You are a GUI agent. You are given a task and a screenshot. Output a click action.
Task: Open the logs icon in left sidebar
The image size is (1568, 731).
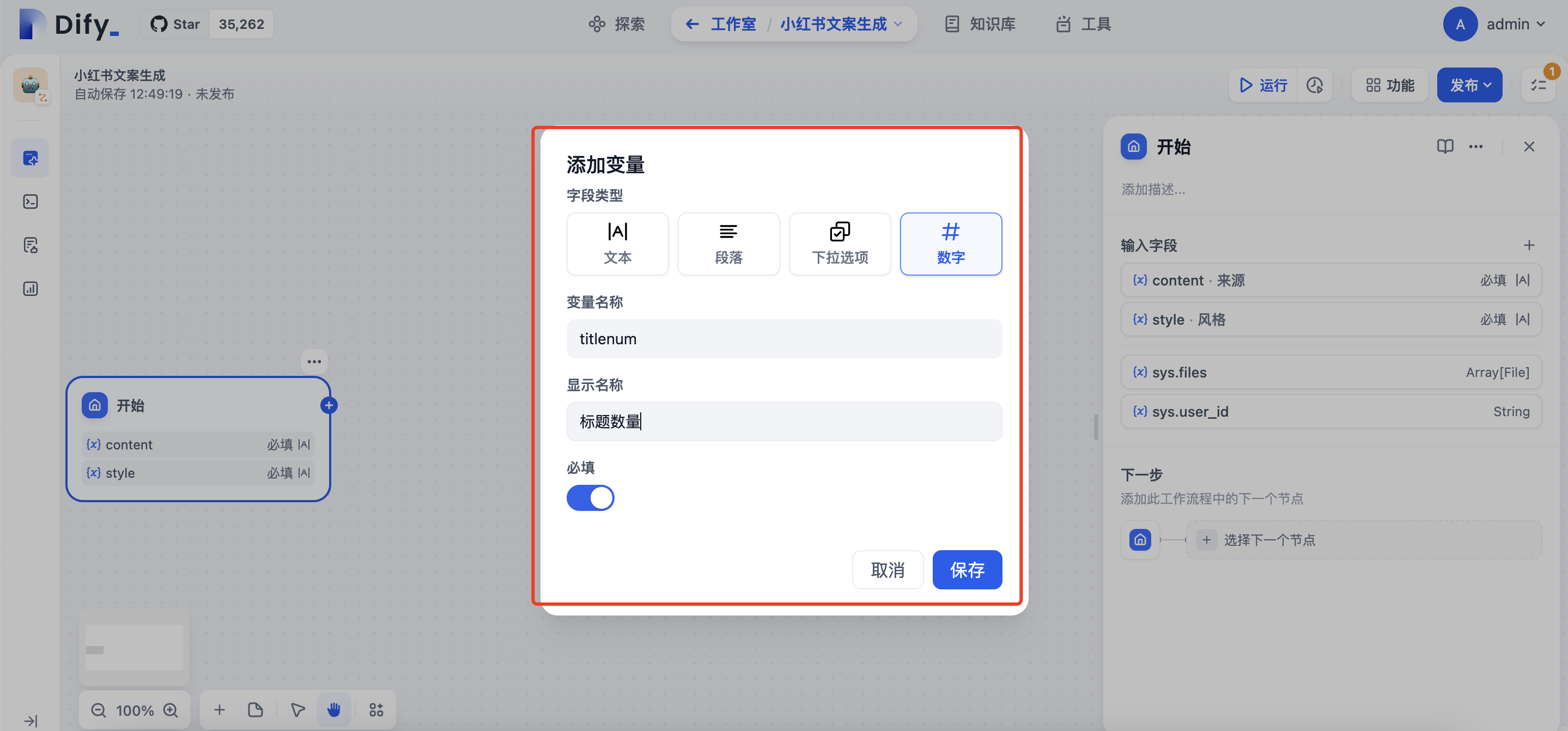31,245
